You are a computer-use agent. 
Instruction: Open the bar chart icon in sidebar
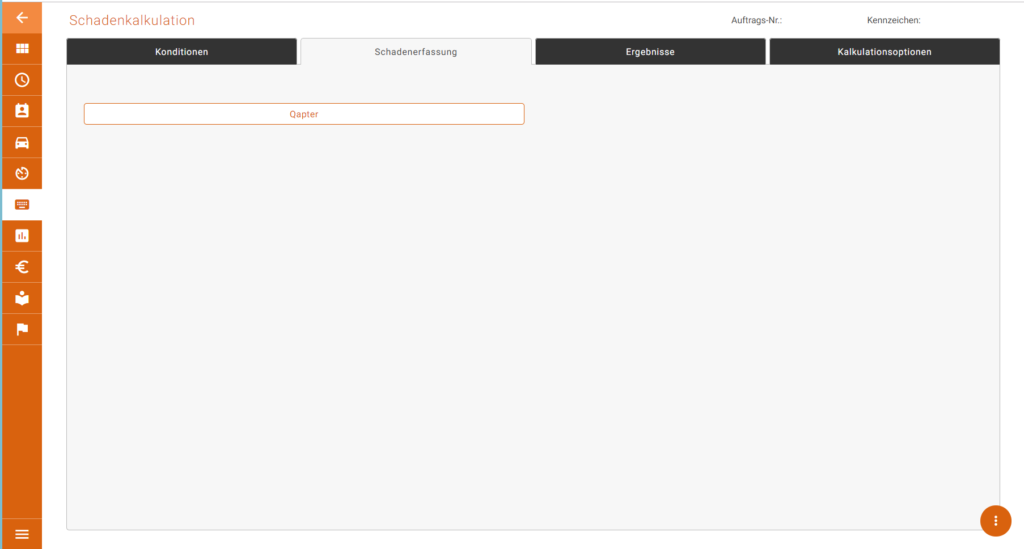pyautogui.click(x=22, y=236)
